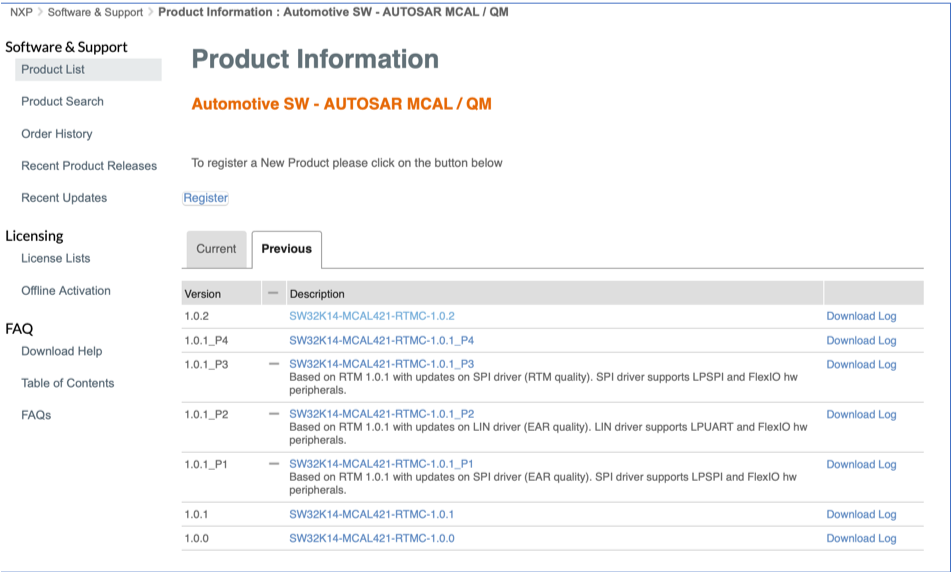Go to Product List in sidebar
Image resolution: width=952 pixels, height=572 pixels.
pos(53,70)
